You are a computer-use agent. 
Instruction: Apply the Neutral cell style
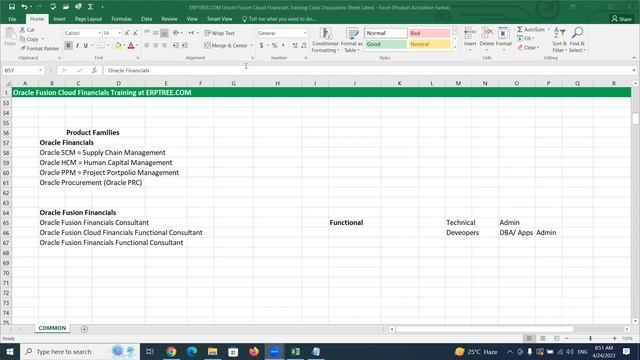point(429,44)
